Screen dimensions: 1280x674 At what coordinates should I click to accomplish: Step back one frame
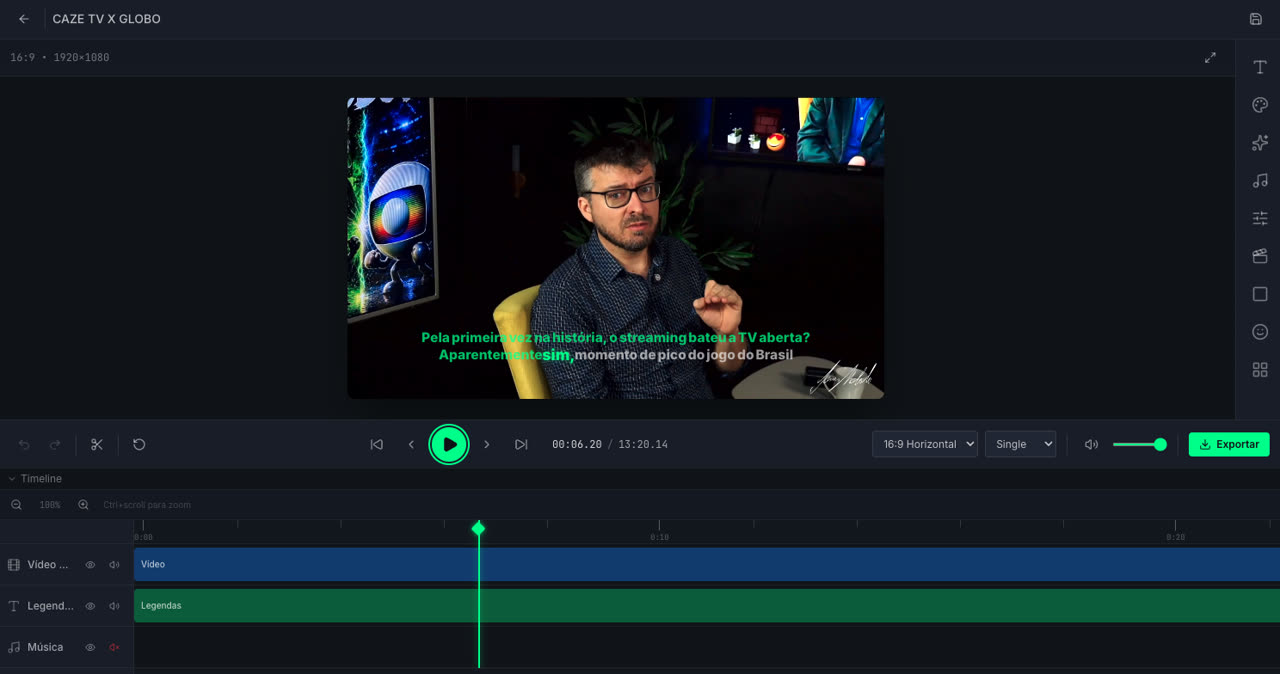click(x=411, y=444)
